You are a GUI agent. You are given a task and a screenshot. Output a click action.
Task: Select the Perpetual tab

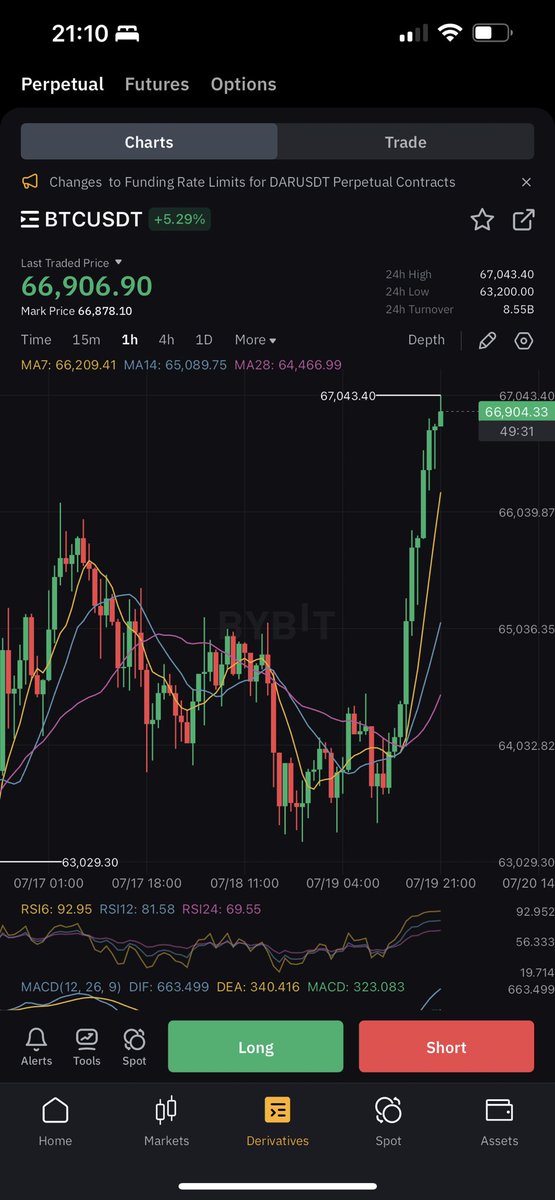(62, 84)
